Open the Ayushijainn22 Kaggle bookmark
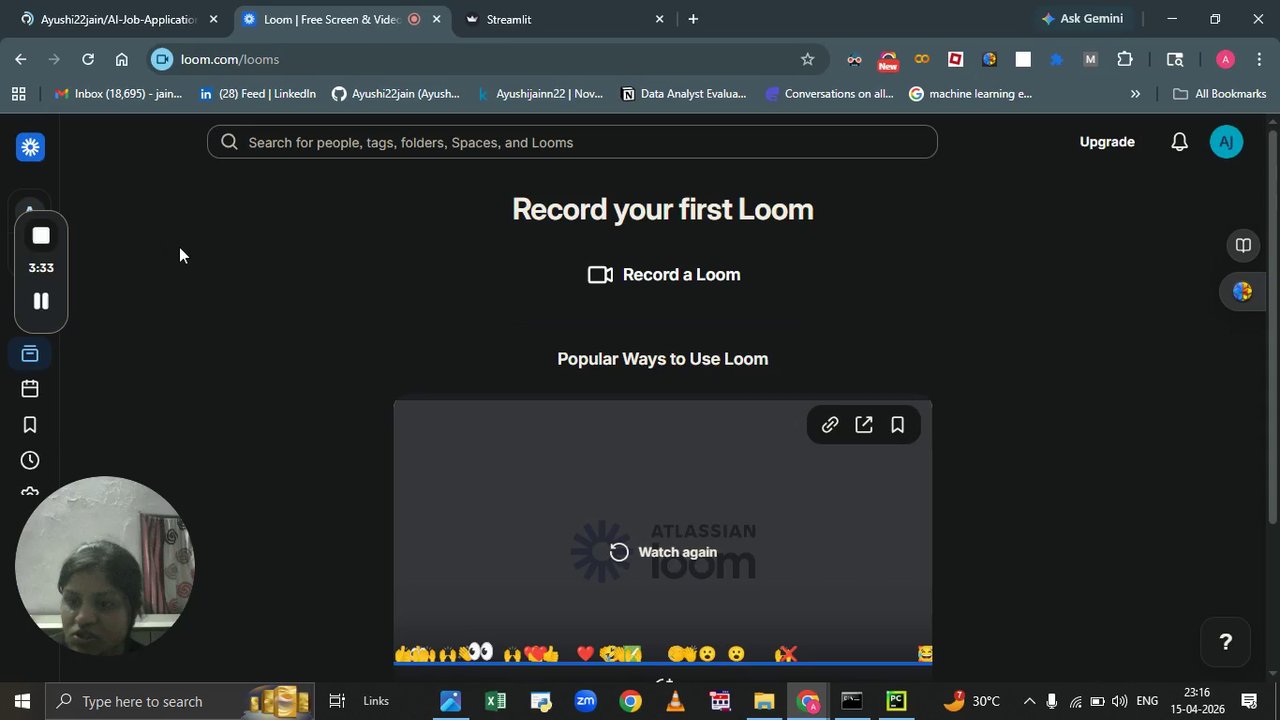The width and height of the screenshot is (1280, 720). (x=541, y=94)
